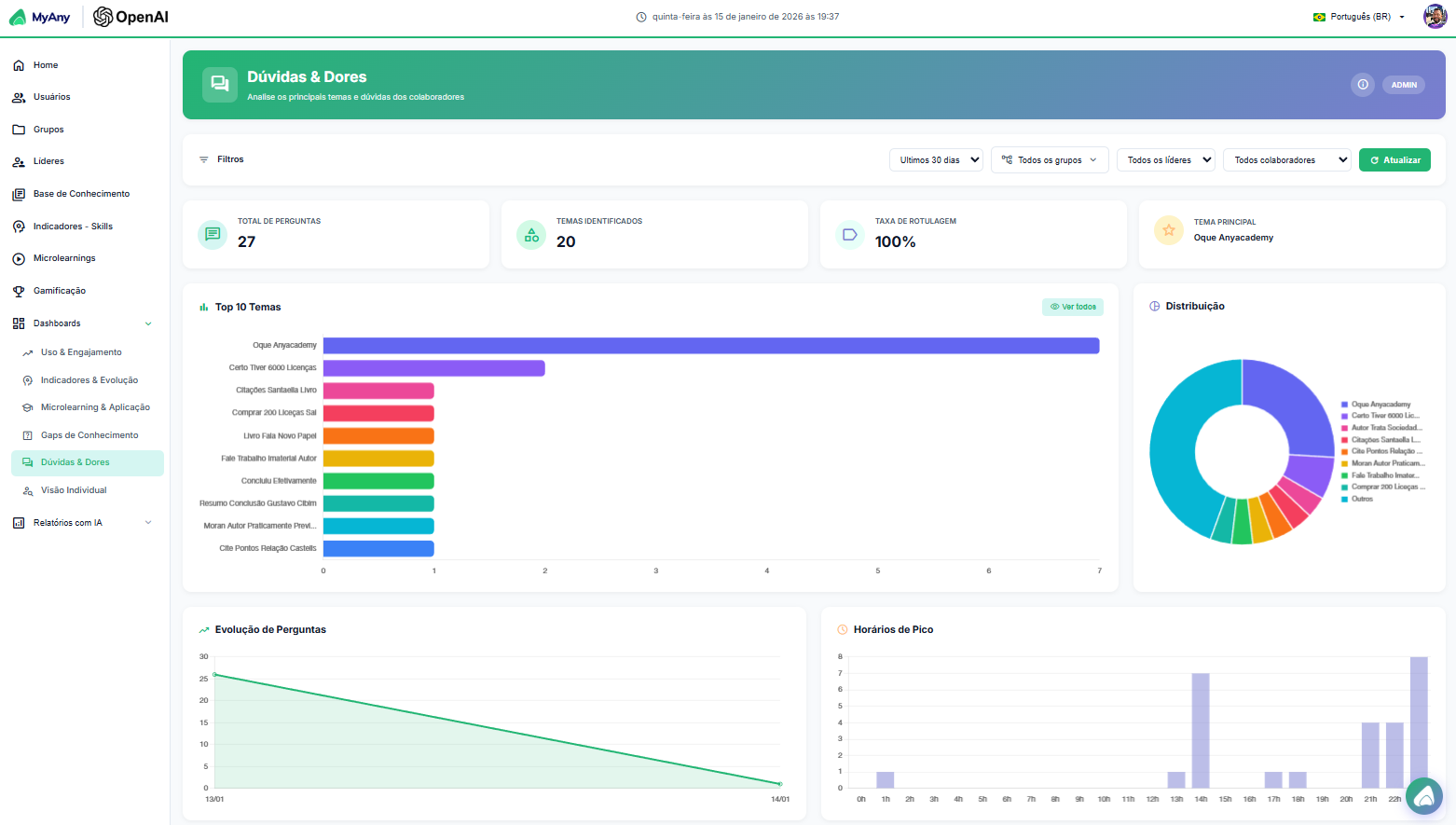
Task: Open the chat support bubble in the corner
Action: point(1424,796)
